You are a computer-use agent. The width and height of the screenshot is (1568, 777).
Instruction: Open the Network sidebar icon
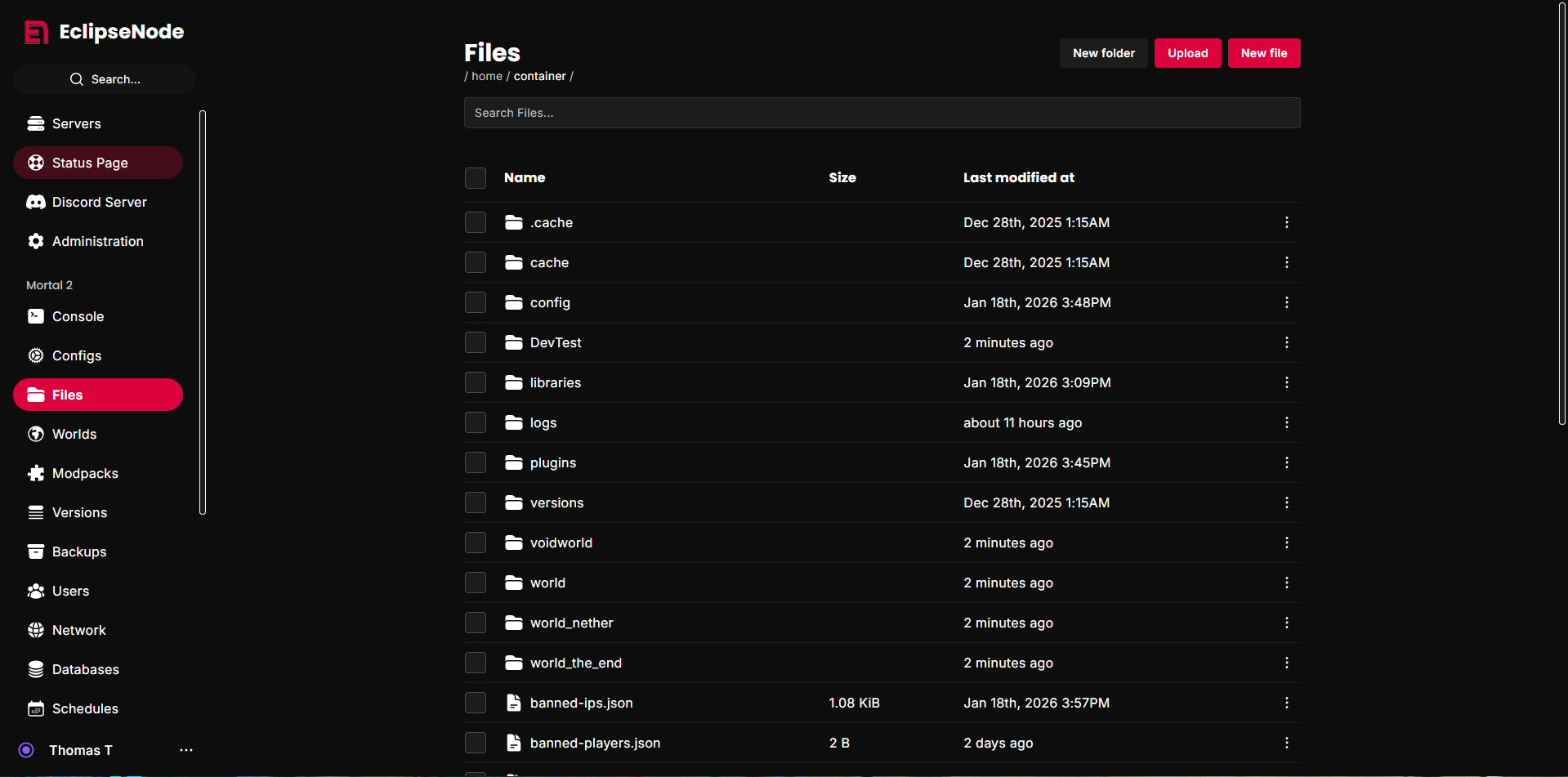click(36, 630)
